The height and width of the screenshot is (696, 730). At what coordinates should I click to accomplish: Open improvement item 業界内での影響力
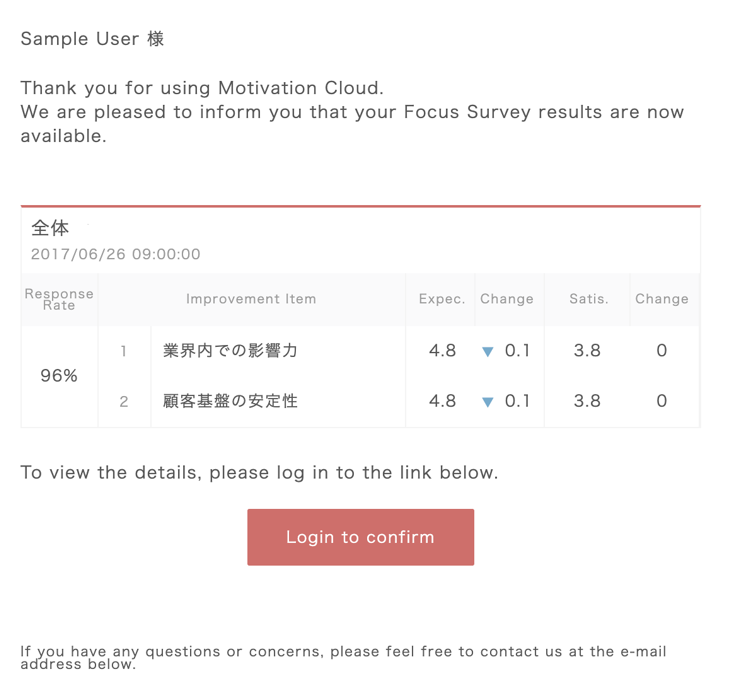pos(230,351)
